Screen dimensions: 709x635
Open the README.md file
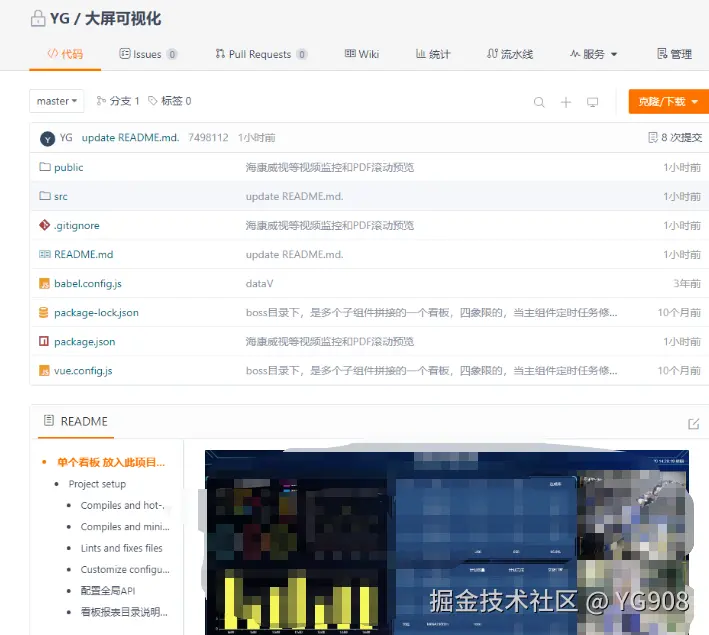click(84, 254)
